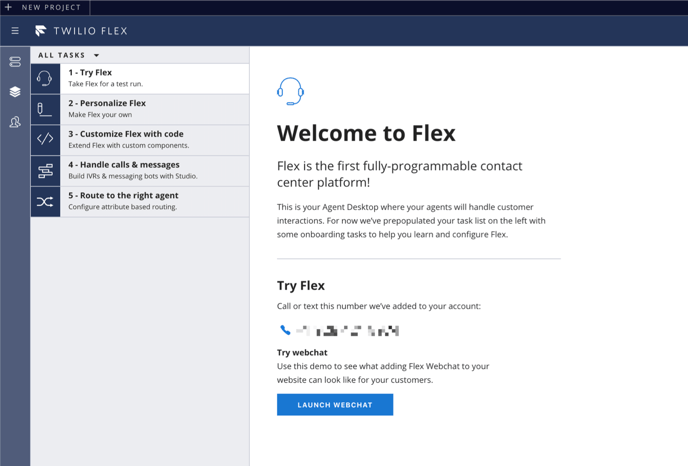Viewport: 688px width, 466px height.
Task: Click 'Call or text this number' line
Action: click(379, 306)
